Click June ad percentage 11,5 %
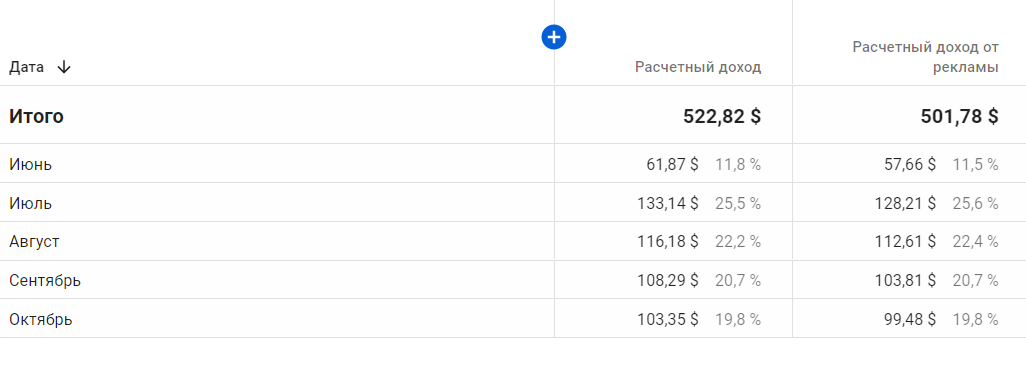 [x=976, y=164]
